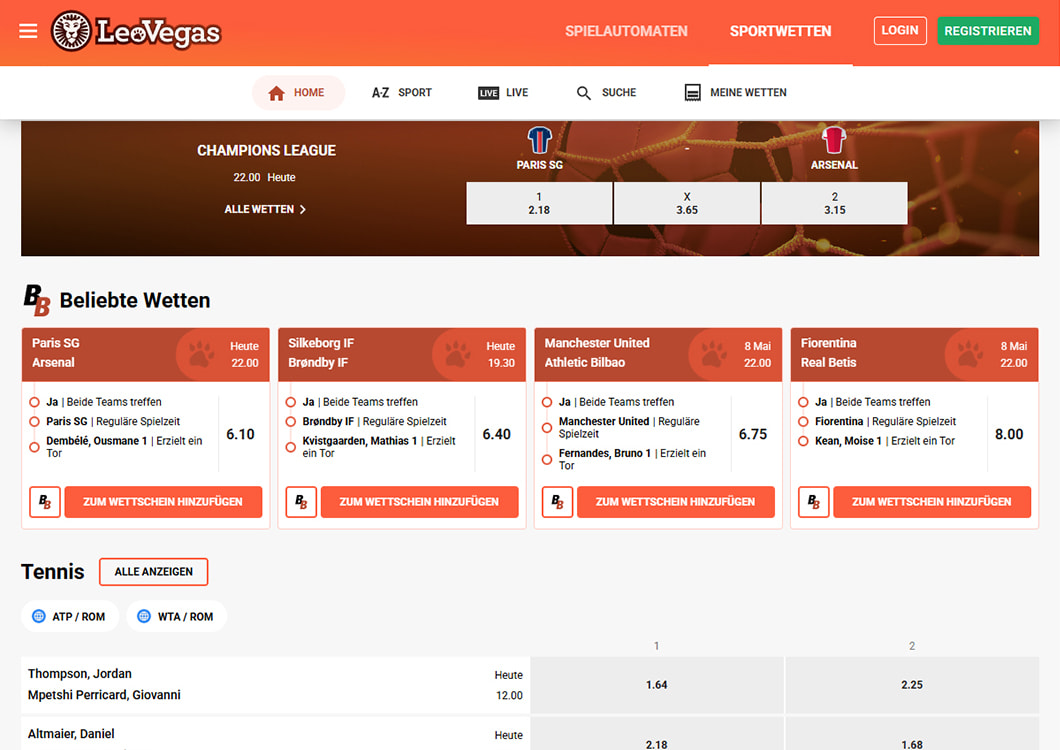Open bet builder for Fiorentina card
Image resolution: width=1060 pixels, height=750 pixels.
(814, 502)
